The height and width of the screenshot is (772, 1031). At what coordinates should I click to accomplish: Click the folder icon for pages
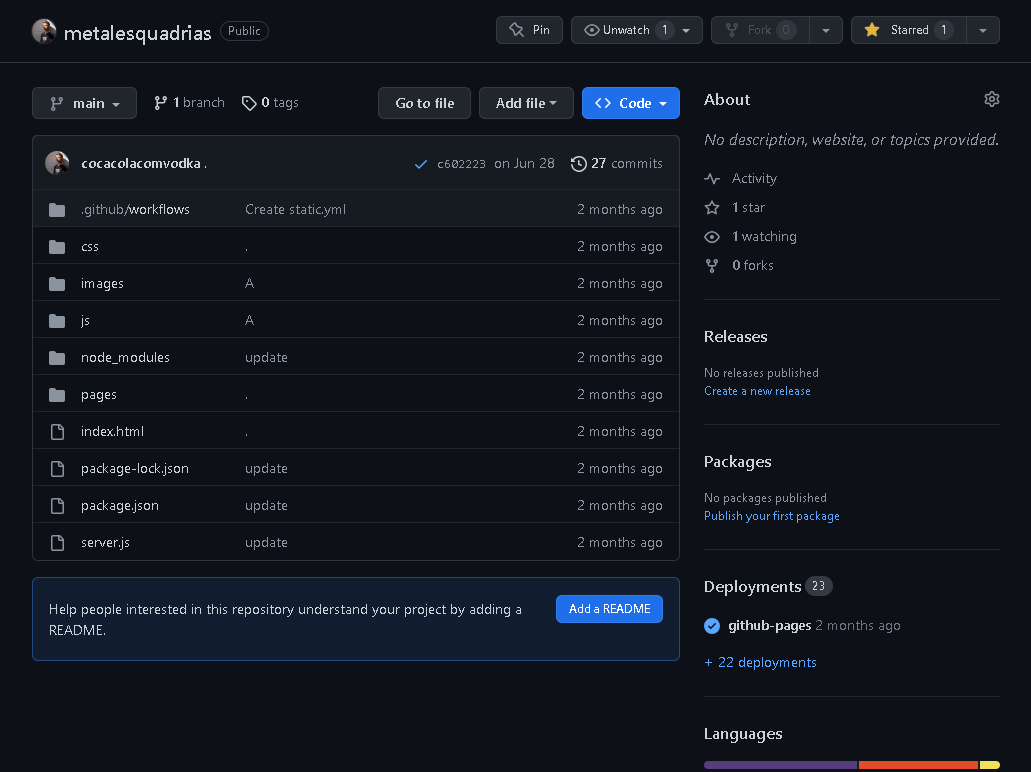pyautogui.click(x=57, y=395)
